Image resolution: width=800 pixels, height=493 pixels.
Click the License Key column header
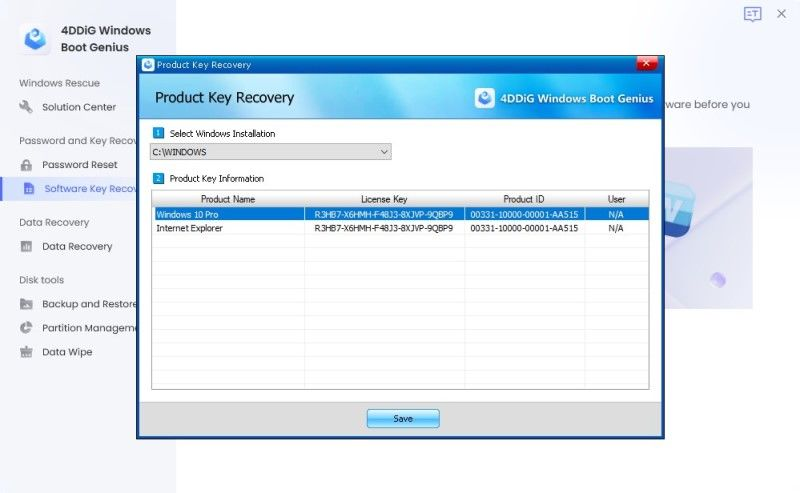click(x=384, y=199)
